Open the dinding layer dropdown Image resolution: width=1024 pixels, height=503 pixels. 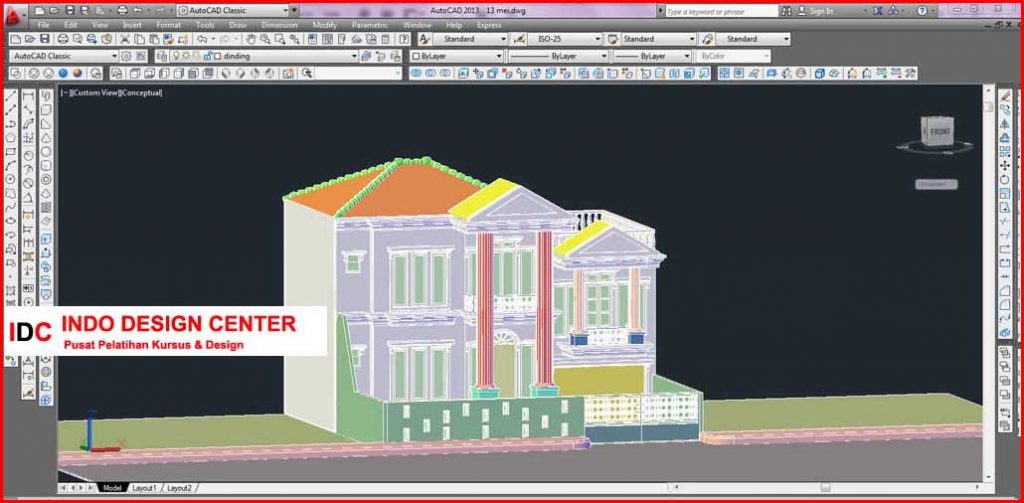pos(354,56)
